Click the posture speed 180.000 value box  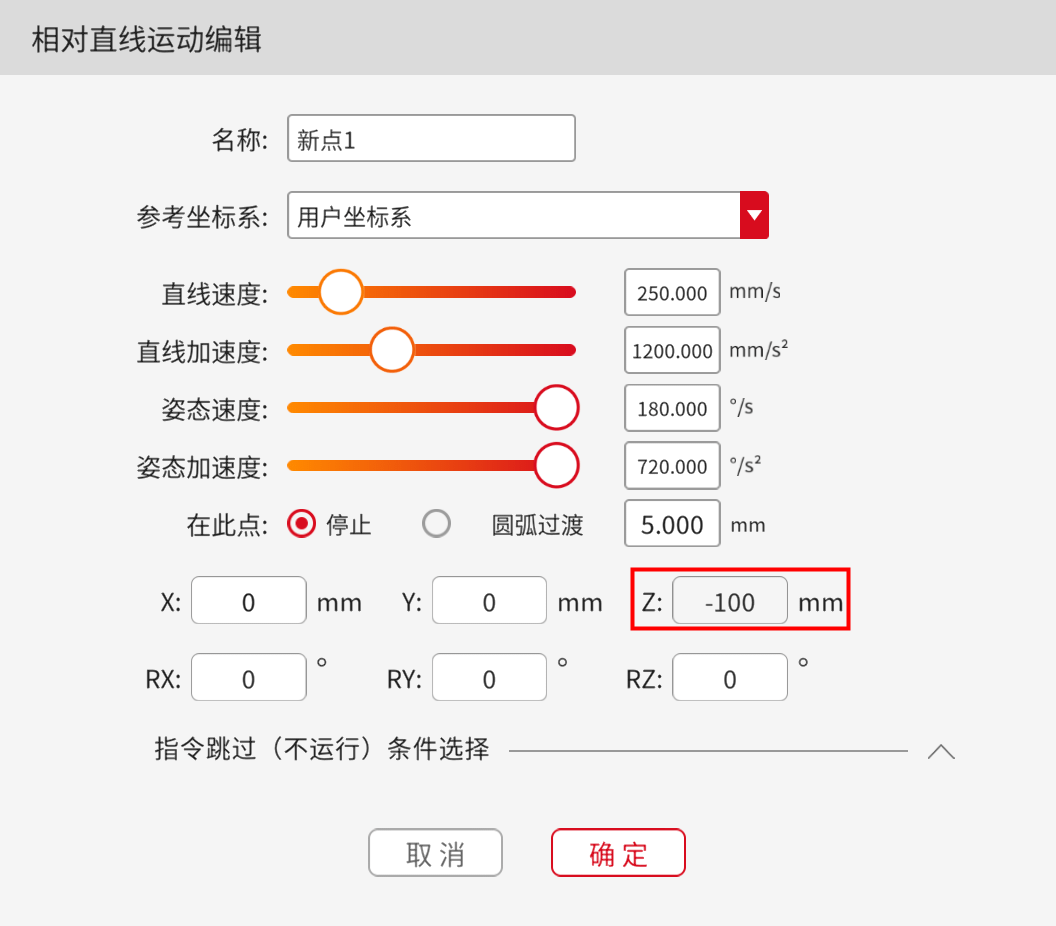672,409
